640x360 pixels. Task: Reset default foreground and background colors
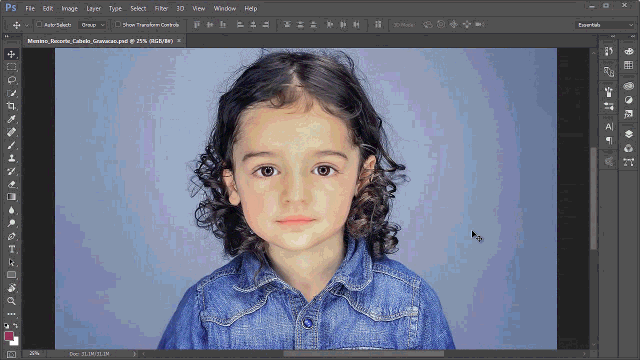click(x=7, y=325)
